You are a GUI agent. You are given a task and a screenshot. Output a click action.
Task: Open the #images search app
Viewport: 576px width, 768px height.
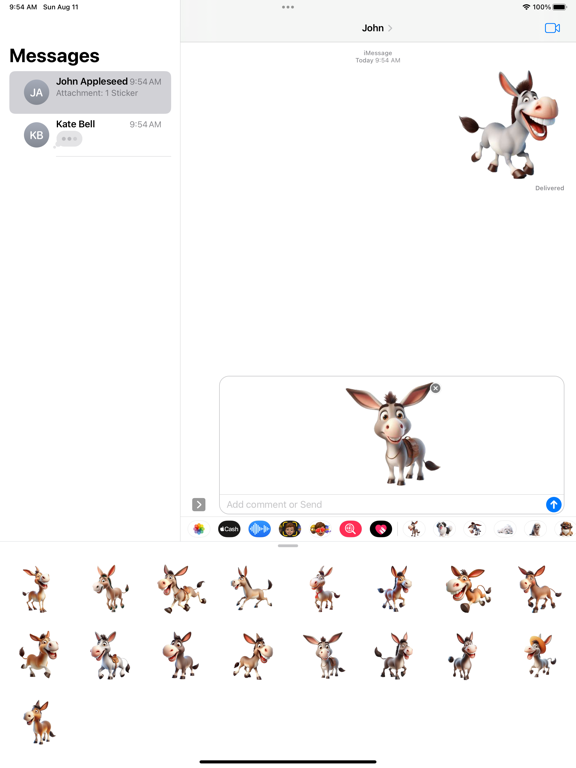[351, 529]
